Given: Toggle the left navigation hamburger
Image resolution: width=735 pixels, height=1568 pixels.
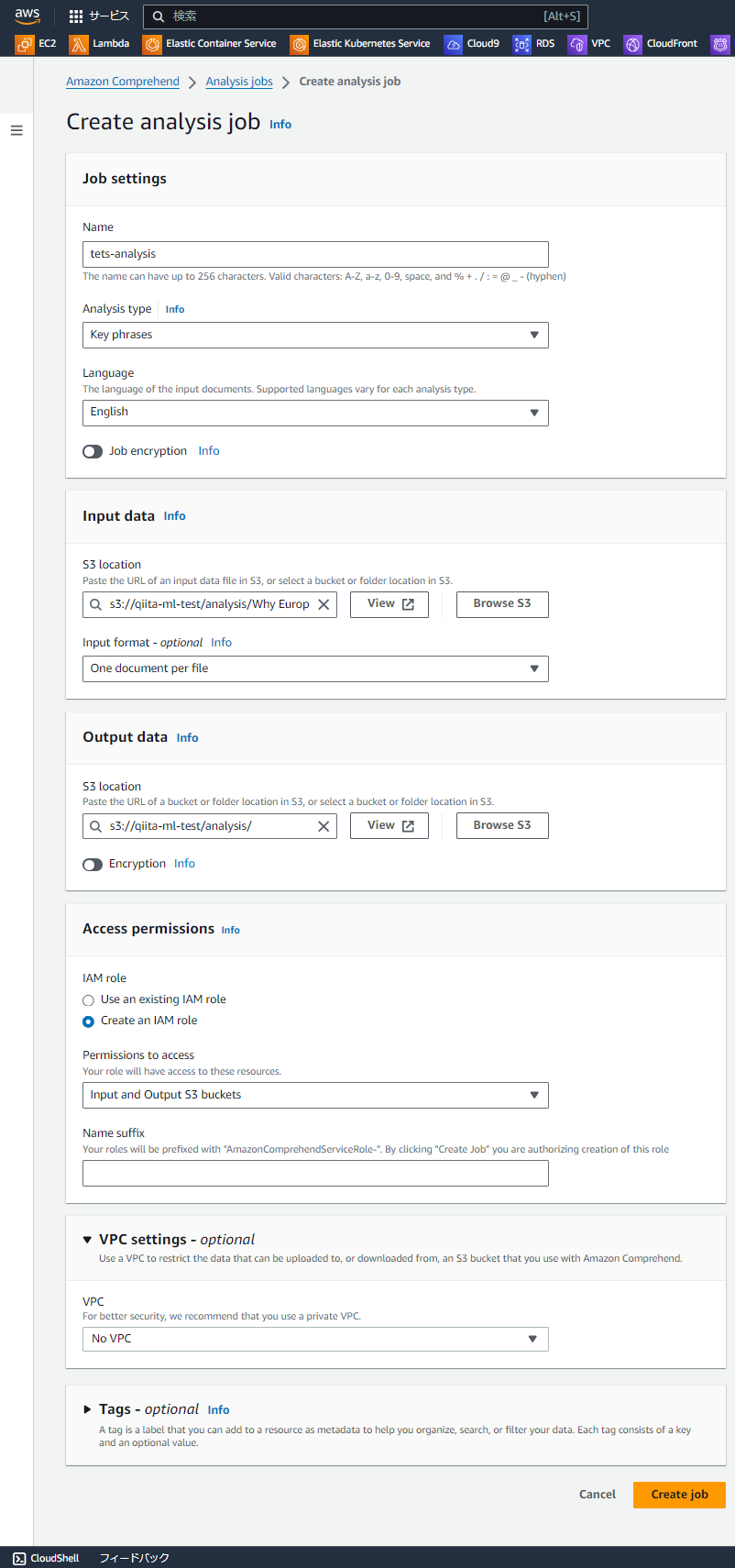Looking at the screenshot, I should point(16,130).
